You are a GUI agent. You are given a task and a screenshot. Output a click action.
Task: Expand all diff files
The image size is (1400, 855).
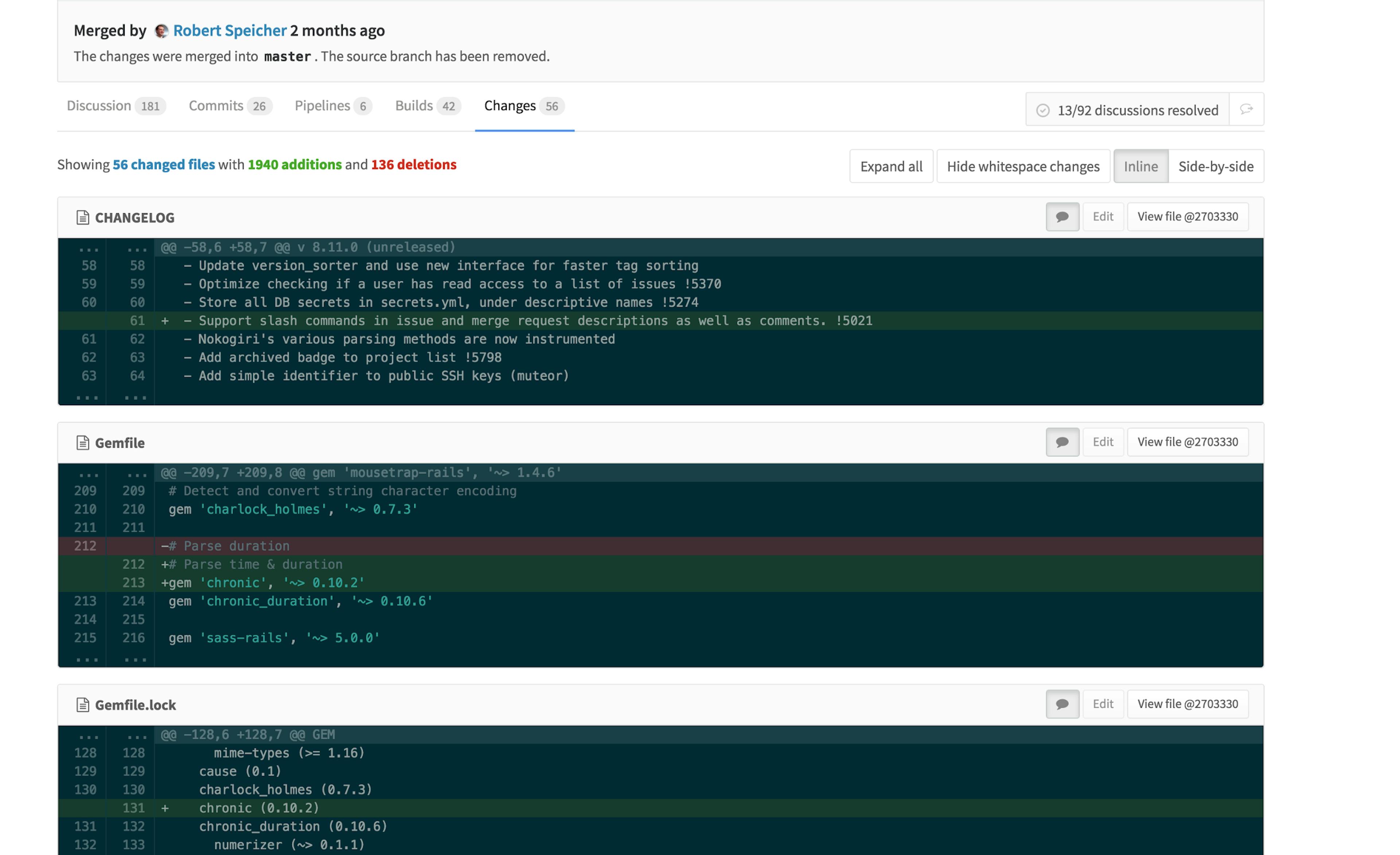click(890, 166)
